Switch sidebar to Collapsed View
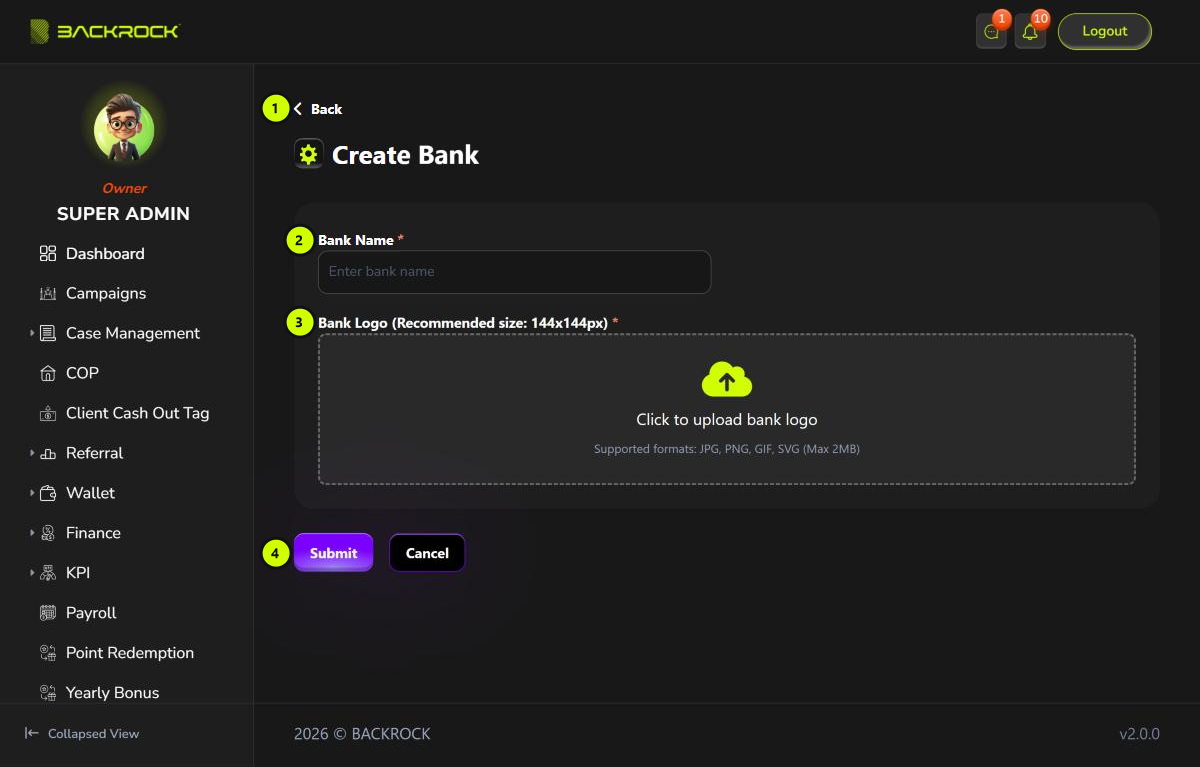 point(82,734)
